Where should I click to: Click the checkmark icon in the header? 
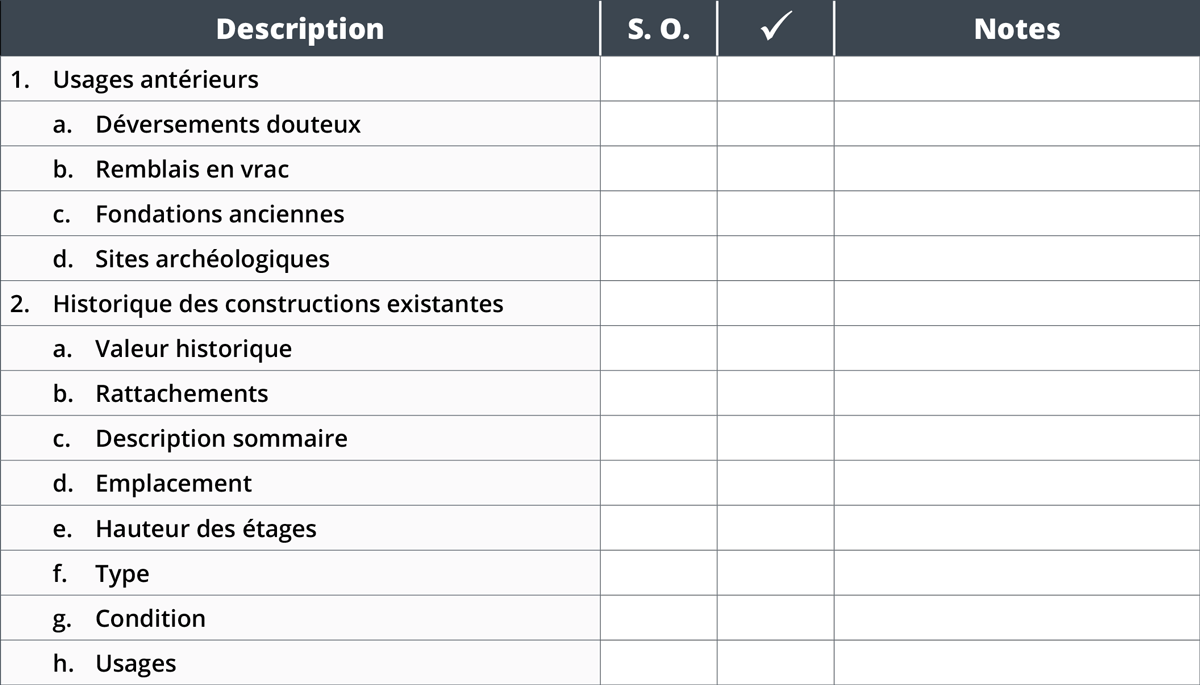coord(775,29)
